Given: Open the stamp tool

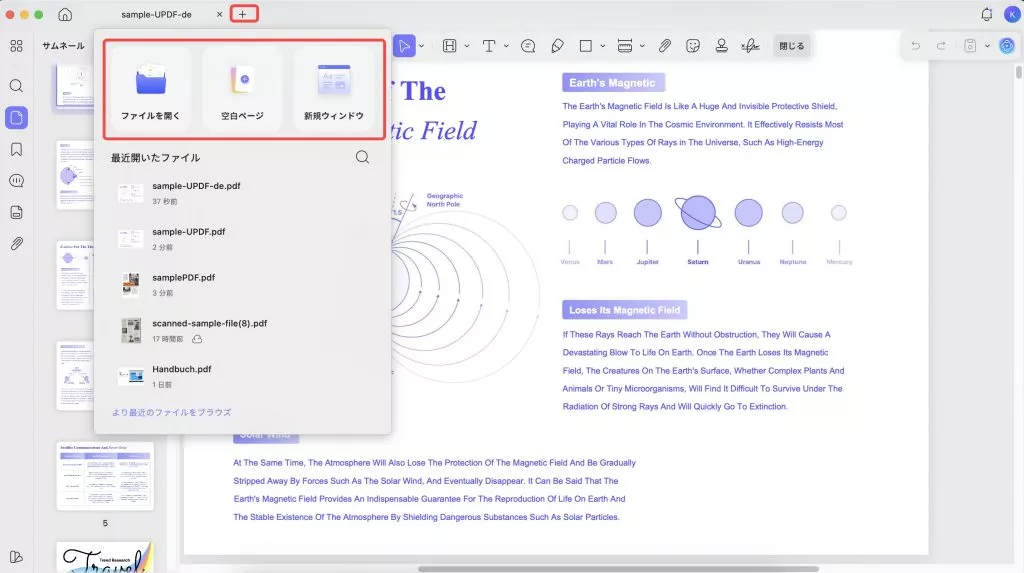Looking at the screenshot, I should (722, 46).
